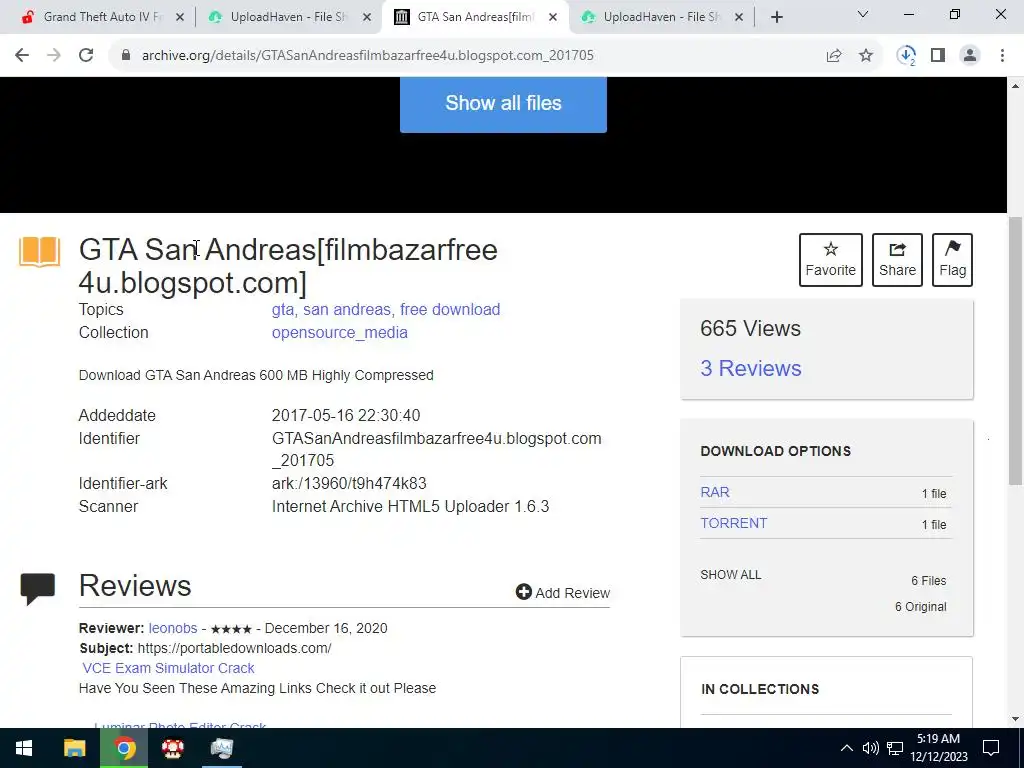
Task: Open the red mushroom taskbar app
Action: point(172,748)
